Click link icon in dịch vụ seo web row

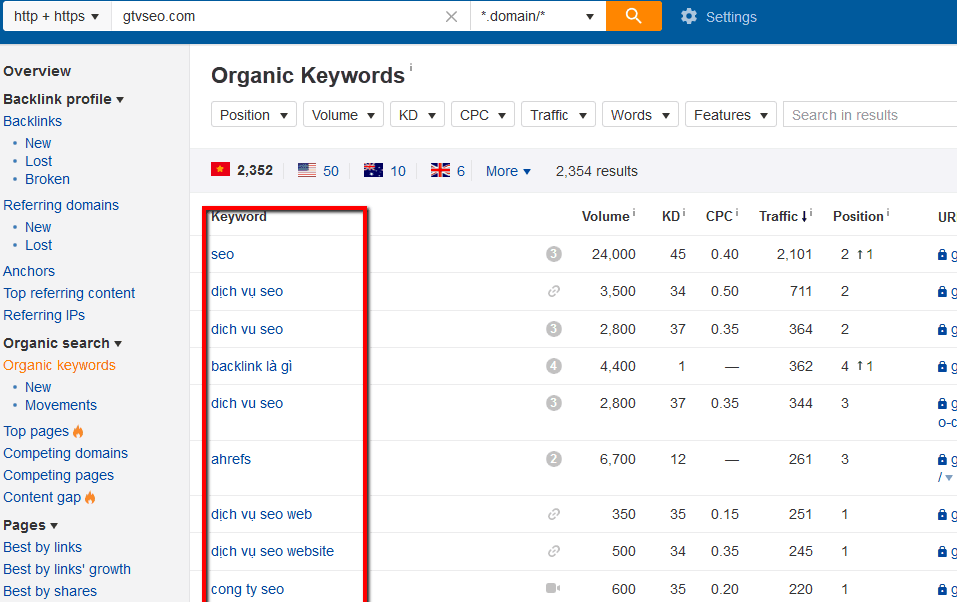(x=554, y=514)
